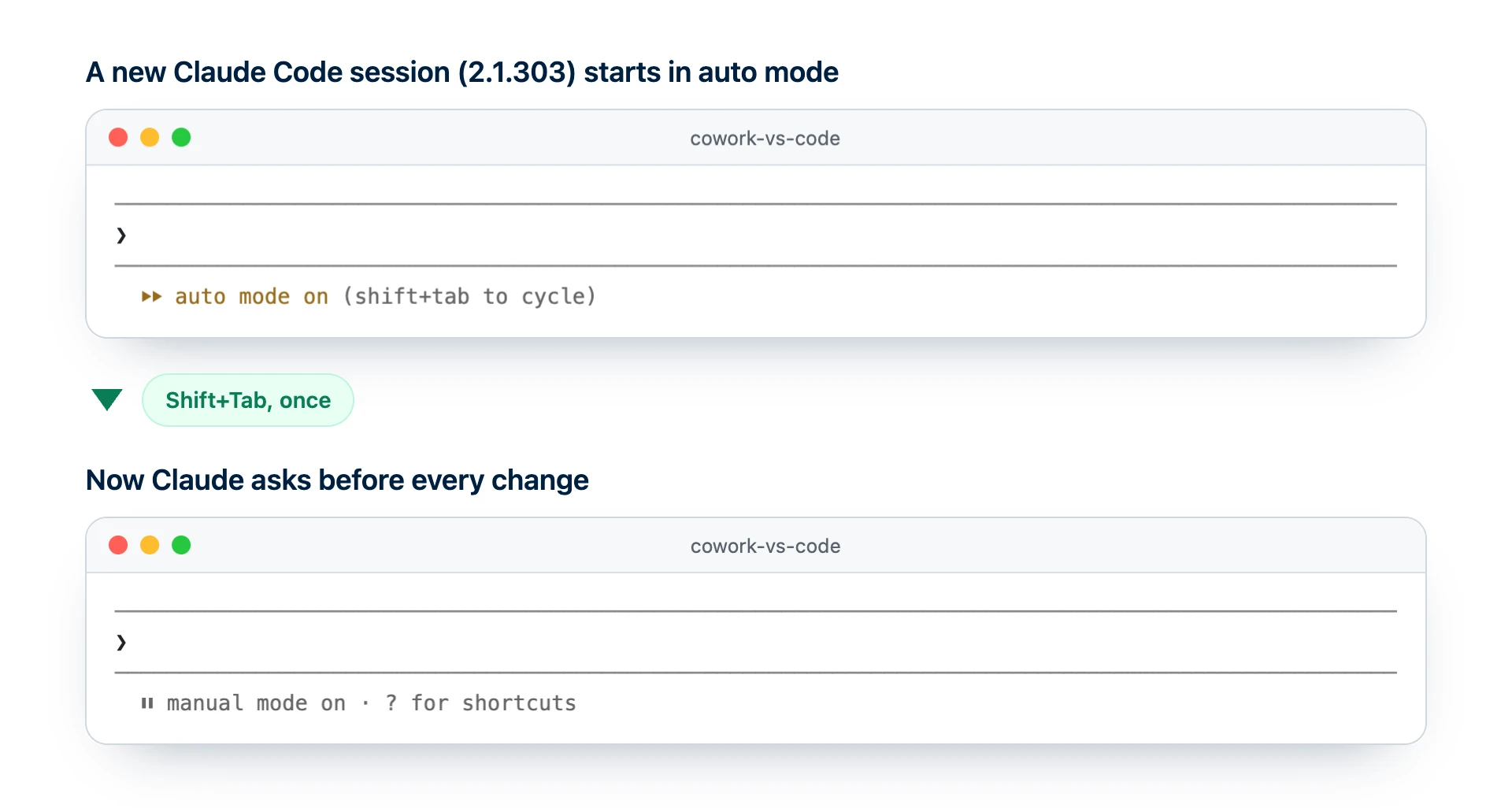The image size is (1512, 808).
Task: Click the red close dot in bottom terminal window
Action: (118, 545)
